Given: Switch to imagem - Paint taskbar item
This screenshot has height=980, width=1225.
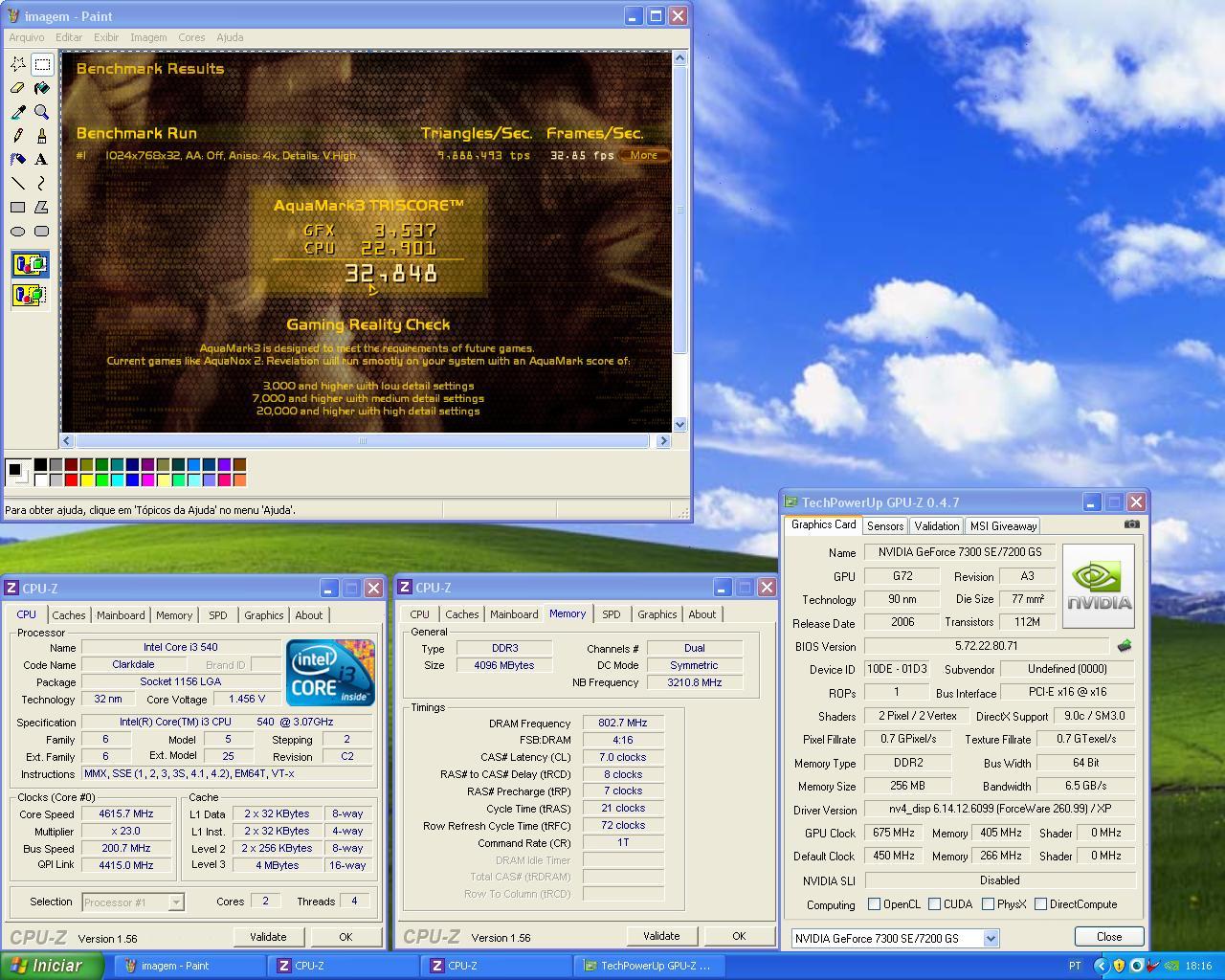Looking at the screenshot, I should (x=189, y=966).
